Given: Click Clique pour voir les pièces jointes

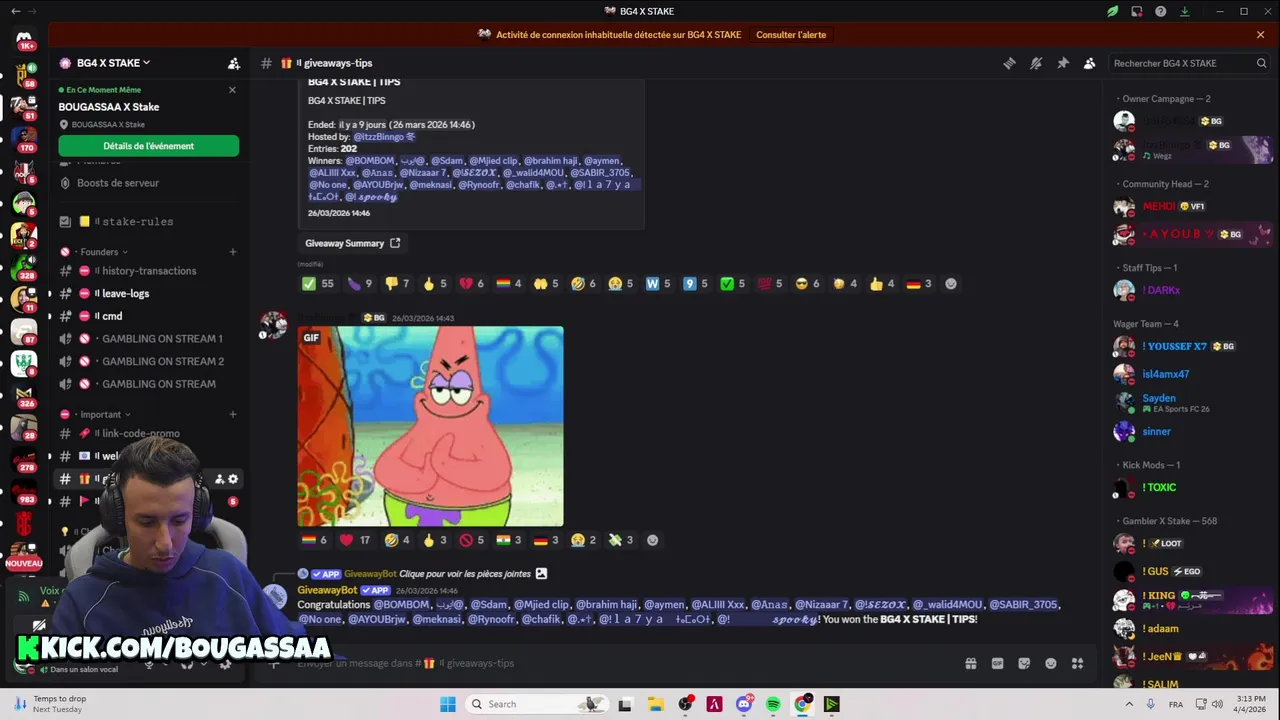Looking at the screenshot, I should 465,574.
